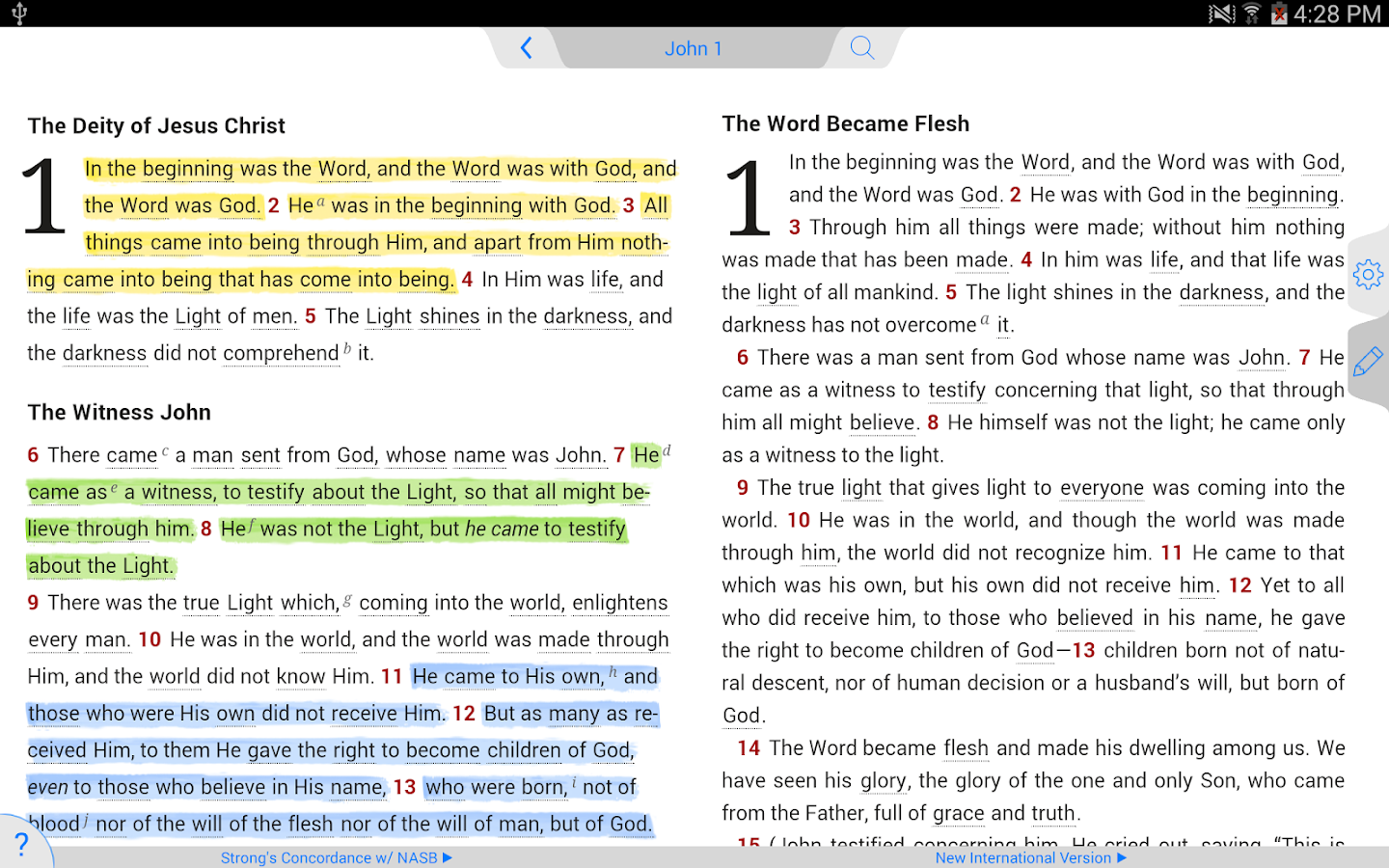Select the green highlighted 'about the Light' text
This screenshot has height=868, width=1389.
(100, 566)
